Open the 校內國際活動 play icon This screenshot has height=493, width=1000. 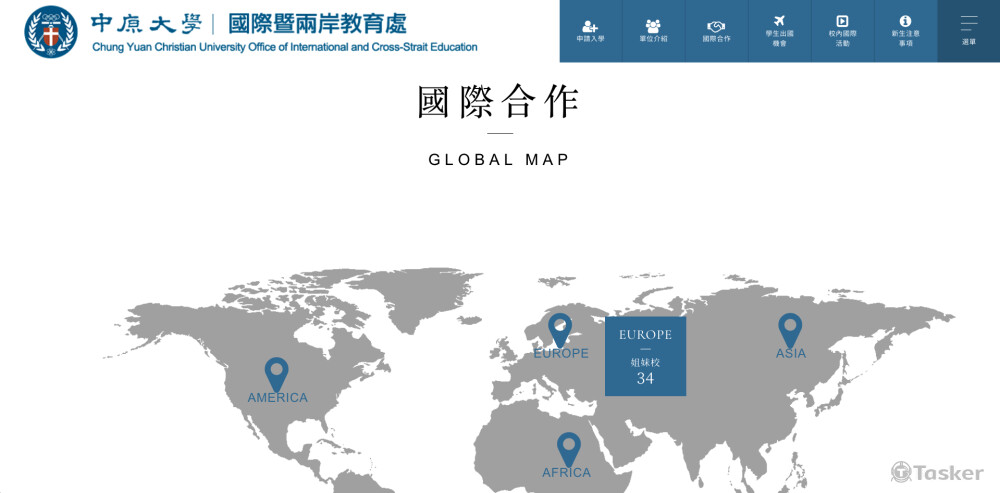click(842, 21)
